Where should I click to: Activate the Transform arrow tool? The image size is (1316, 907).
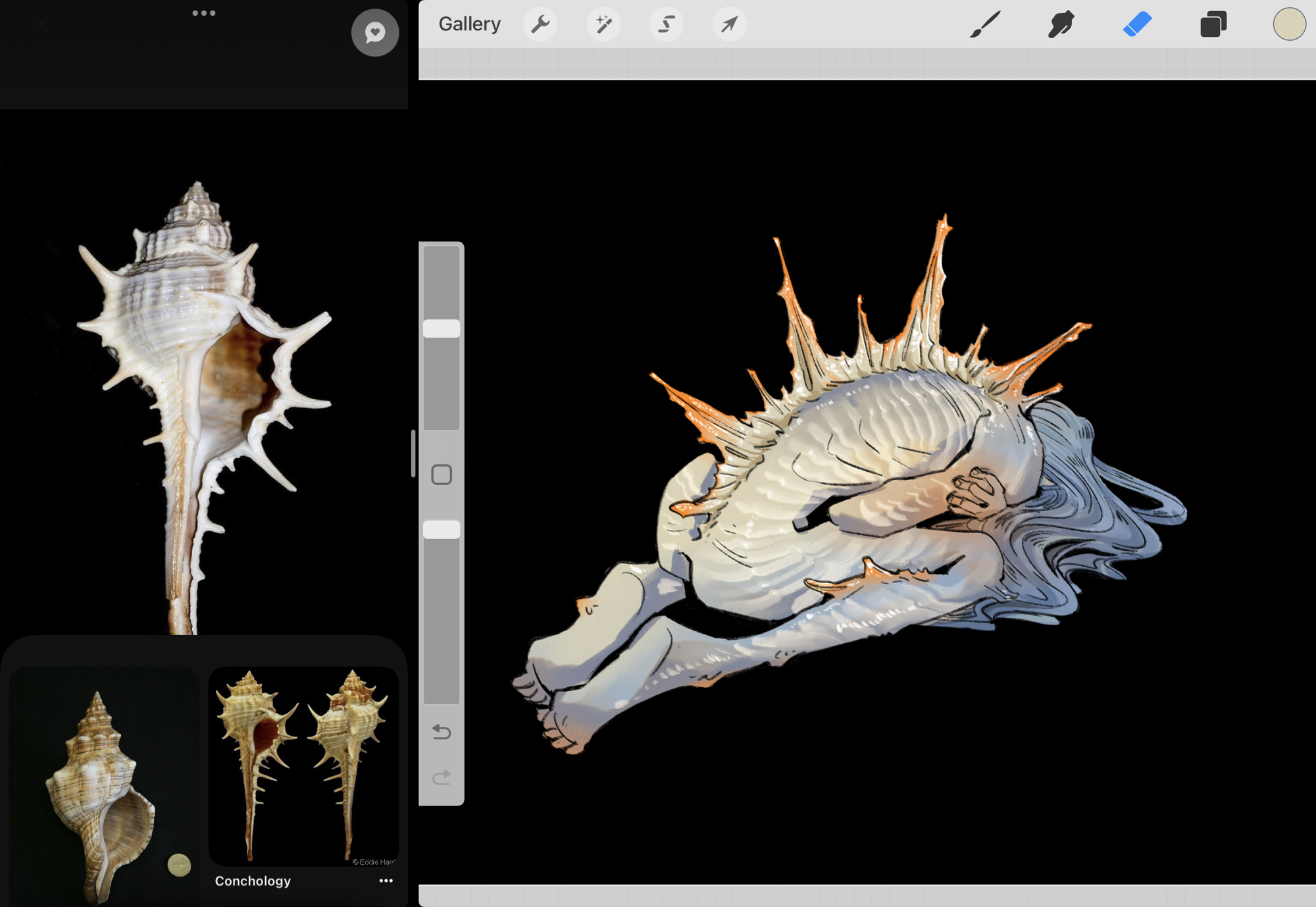(x=729, y=24)
